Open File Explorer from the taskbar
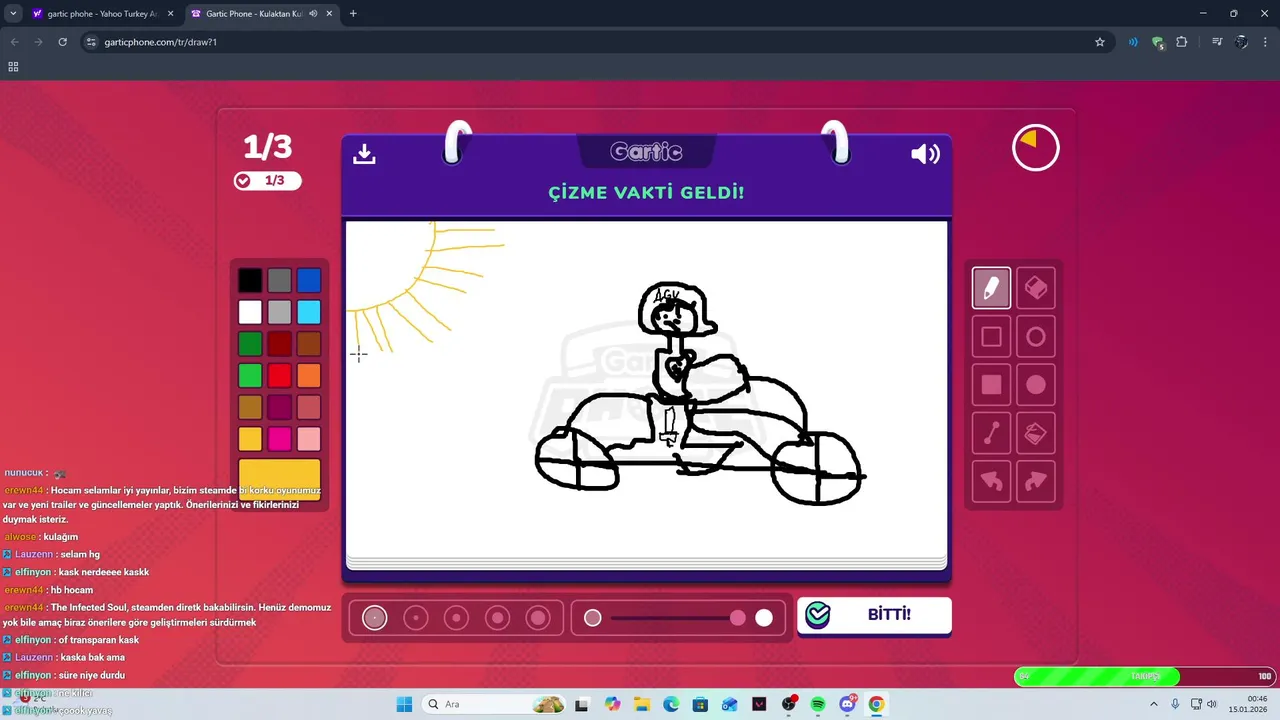The image size is (1280, 720). (x=641, y=704)
